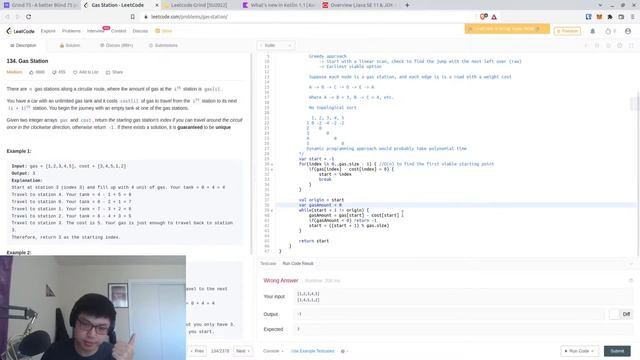Click Use Example Testcases link
Image resolution: width=640 pixels, height=360 pixels.
[x=312, y=351]
